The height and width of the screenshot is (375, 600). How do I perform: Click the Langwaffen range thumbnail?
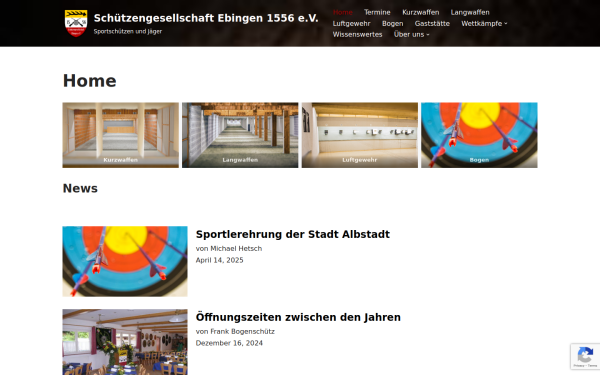pyautogui.click(x=240, y=135)
